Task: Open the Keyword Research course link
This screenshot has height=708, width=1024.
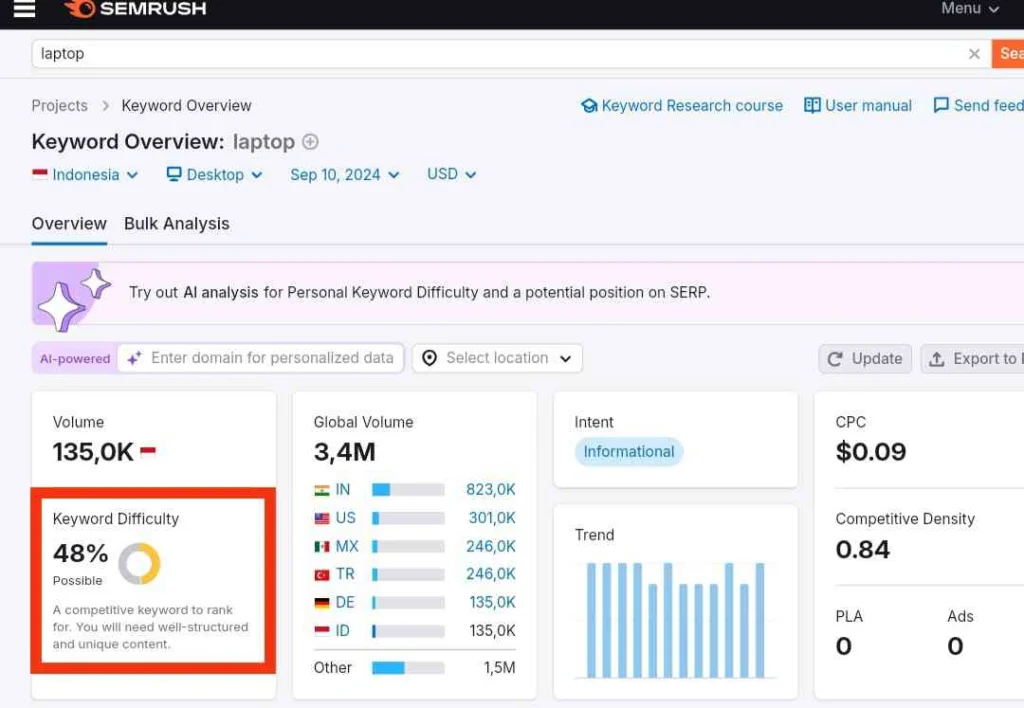Action: coord(682,106)
